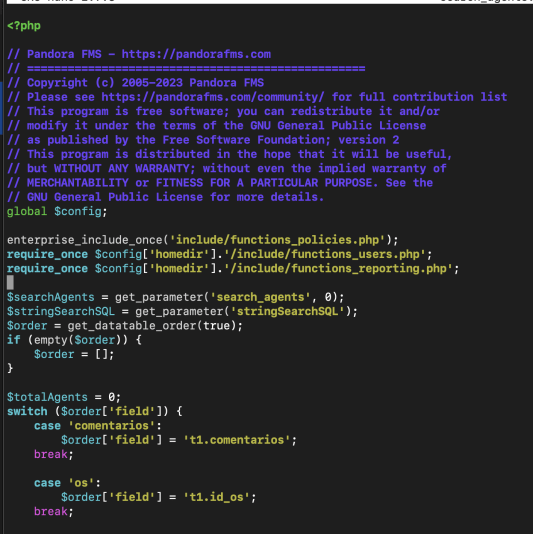Place cursor on Copyright 2005-2023 comment line
The image size is (533, 534).
136,83
